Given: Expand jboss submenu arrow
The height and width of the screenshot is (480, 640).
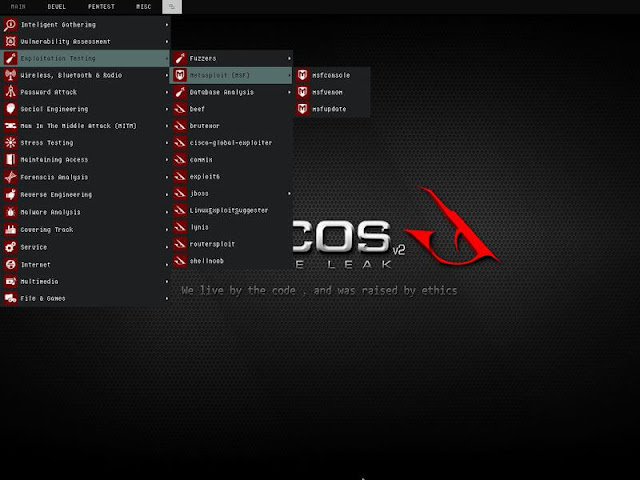Looking at the screenshot, I should point(289,193).
